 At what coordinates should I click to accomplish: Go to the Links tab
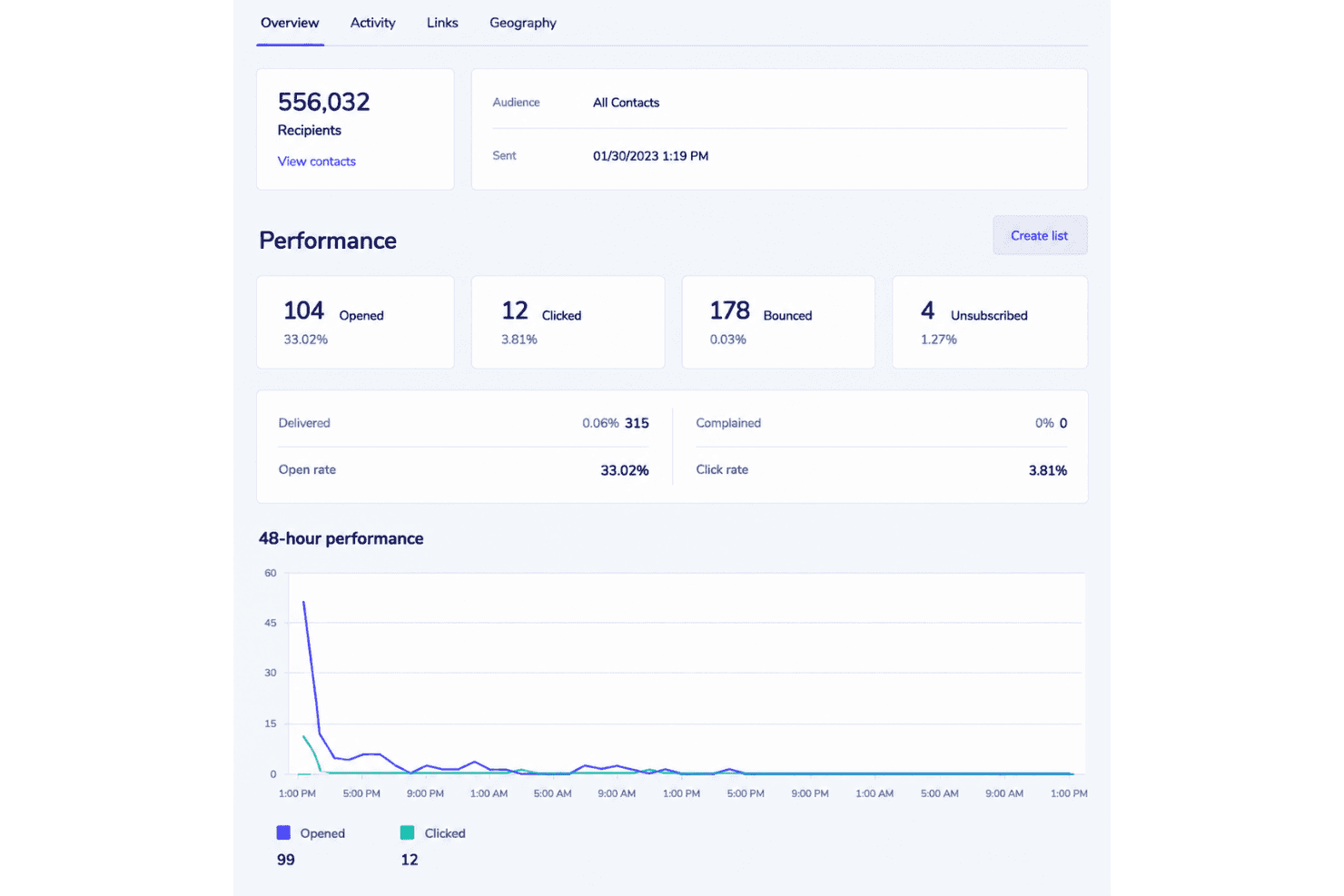[442, 23]
